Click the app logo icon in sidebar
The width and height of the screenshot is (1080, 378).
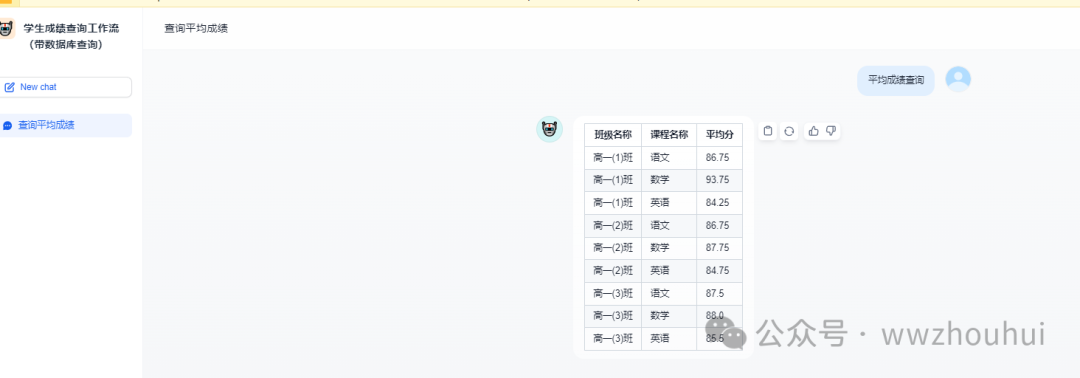click(x=6, y=29)
